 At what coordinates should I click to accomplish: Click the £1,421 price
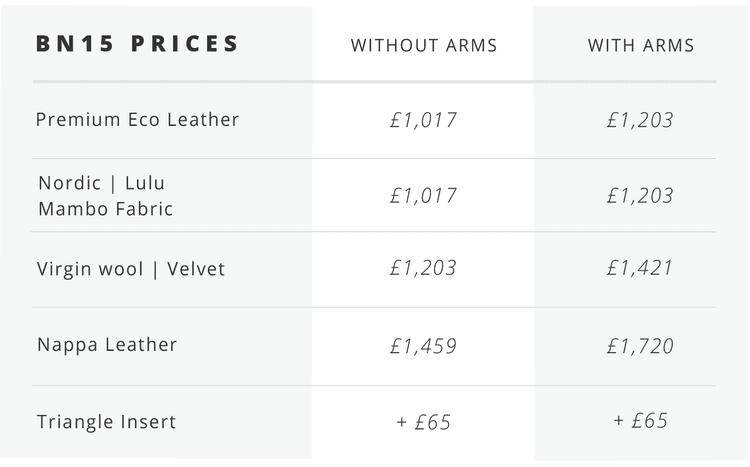(640, 268)
